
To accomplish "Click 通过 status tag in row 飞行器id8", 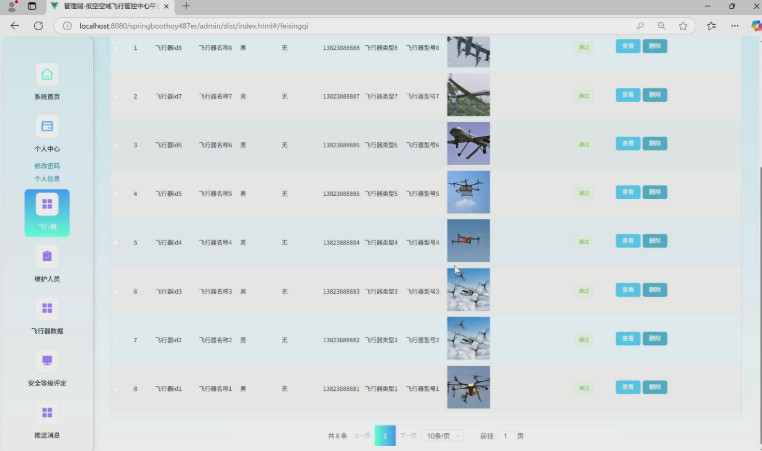I will click(x=584, y=47).
